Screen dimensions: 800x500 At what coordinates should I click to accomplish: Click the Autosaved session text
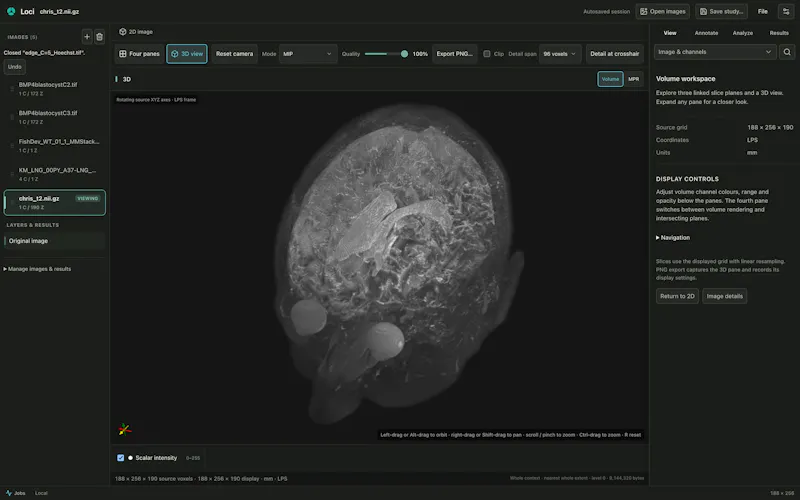point(607,11)
